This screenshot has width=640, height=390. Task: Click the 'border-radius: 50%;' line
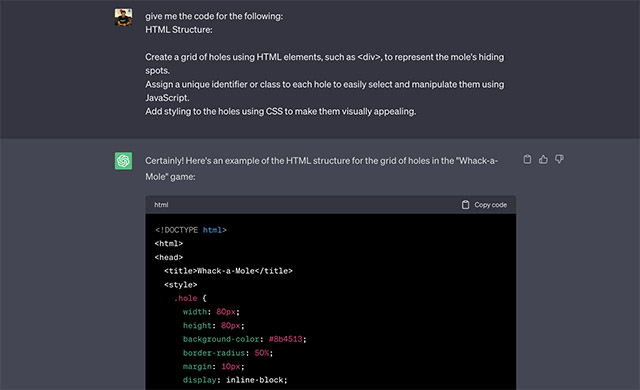click(x=228, y=353)
